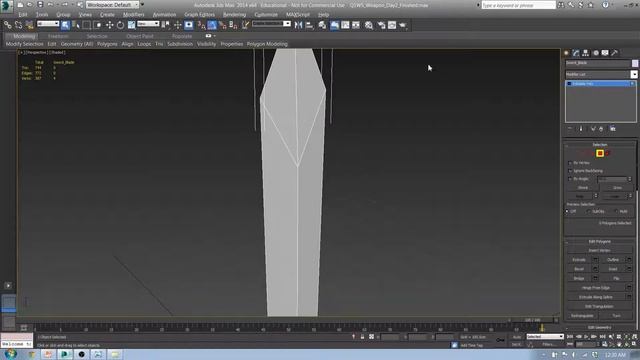The width and height of the screenshot is (640, 360).
Task: Click the Grow selection button
Action: point(617,188)
